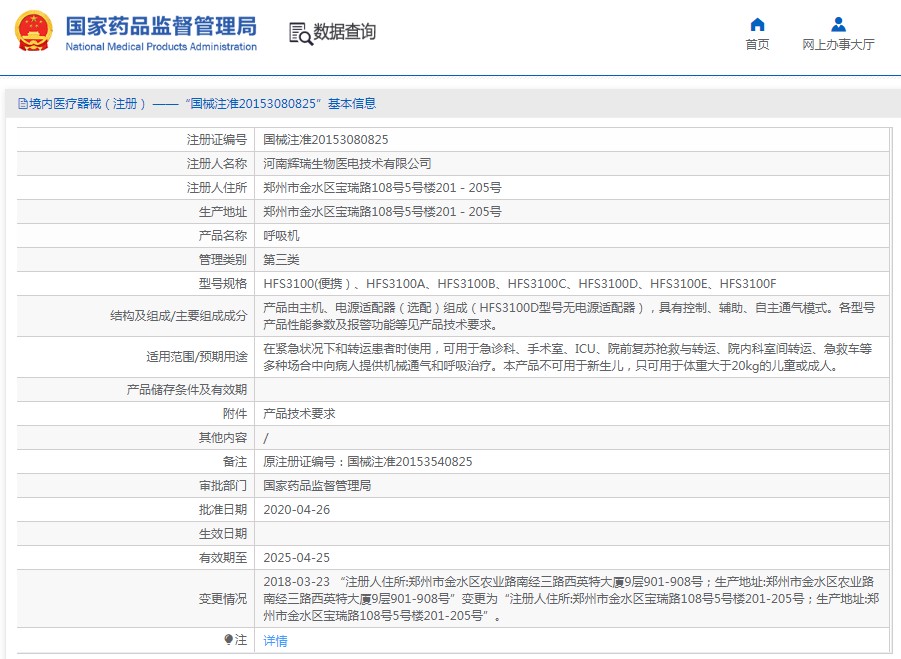Click the bullet icon beside 注

(x=228, y=639)
